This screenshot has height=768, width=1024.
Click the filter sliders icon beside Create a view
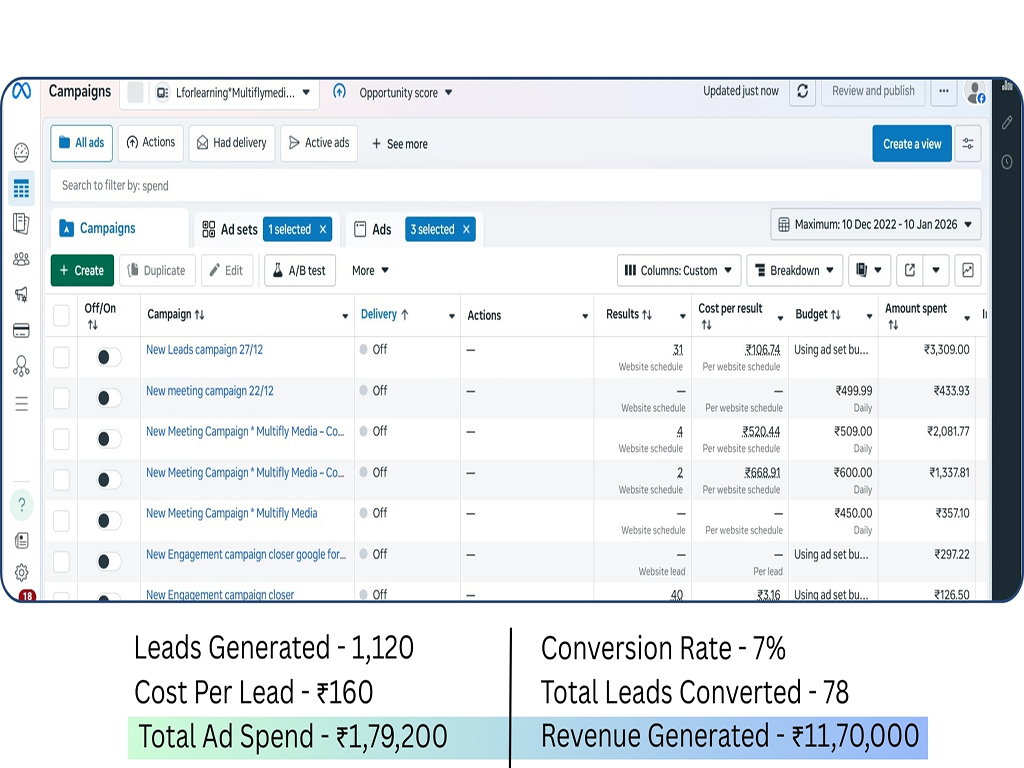coord(967,144)
